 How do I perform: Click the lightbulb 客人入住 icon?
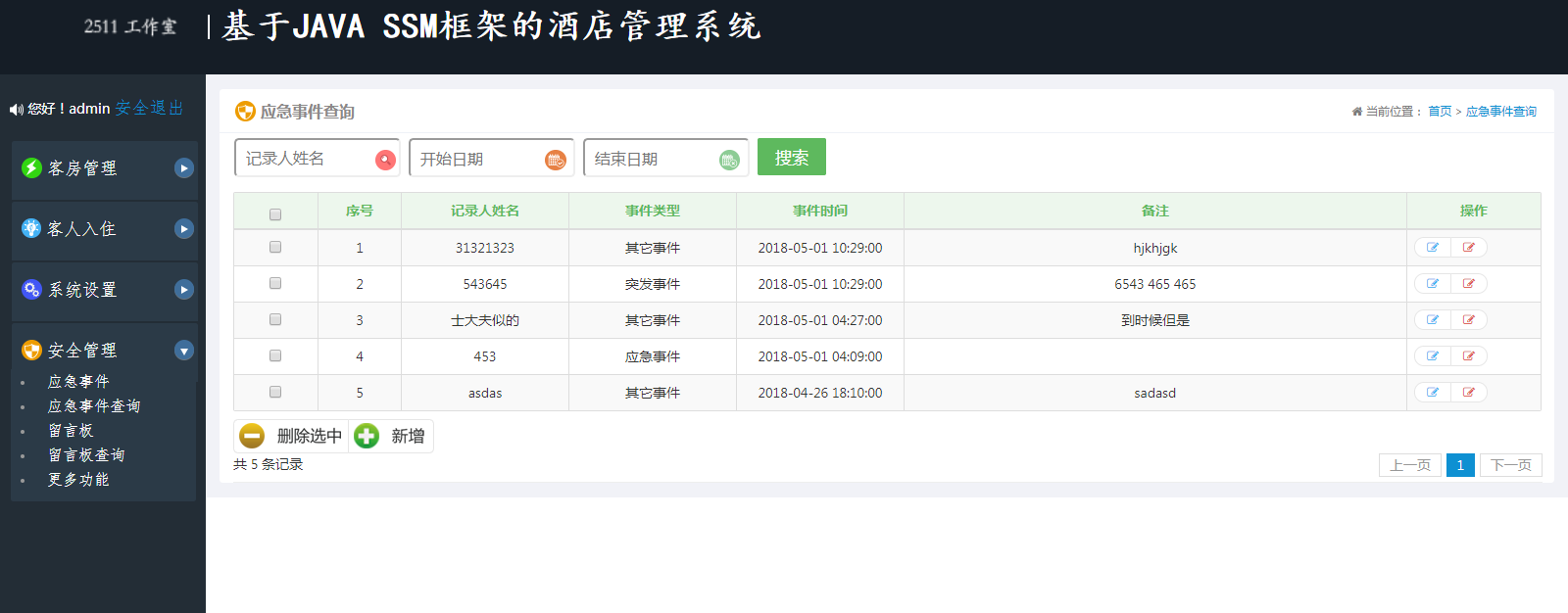[x=31, y=228]
